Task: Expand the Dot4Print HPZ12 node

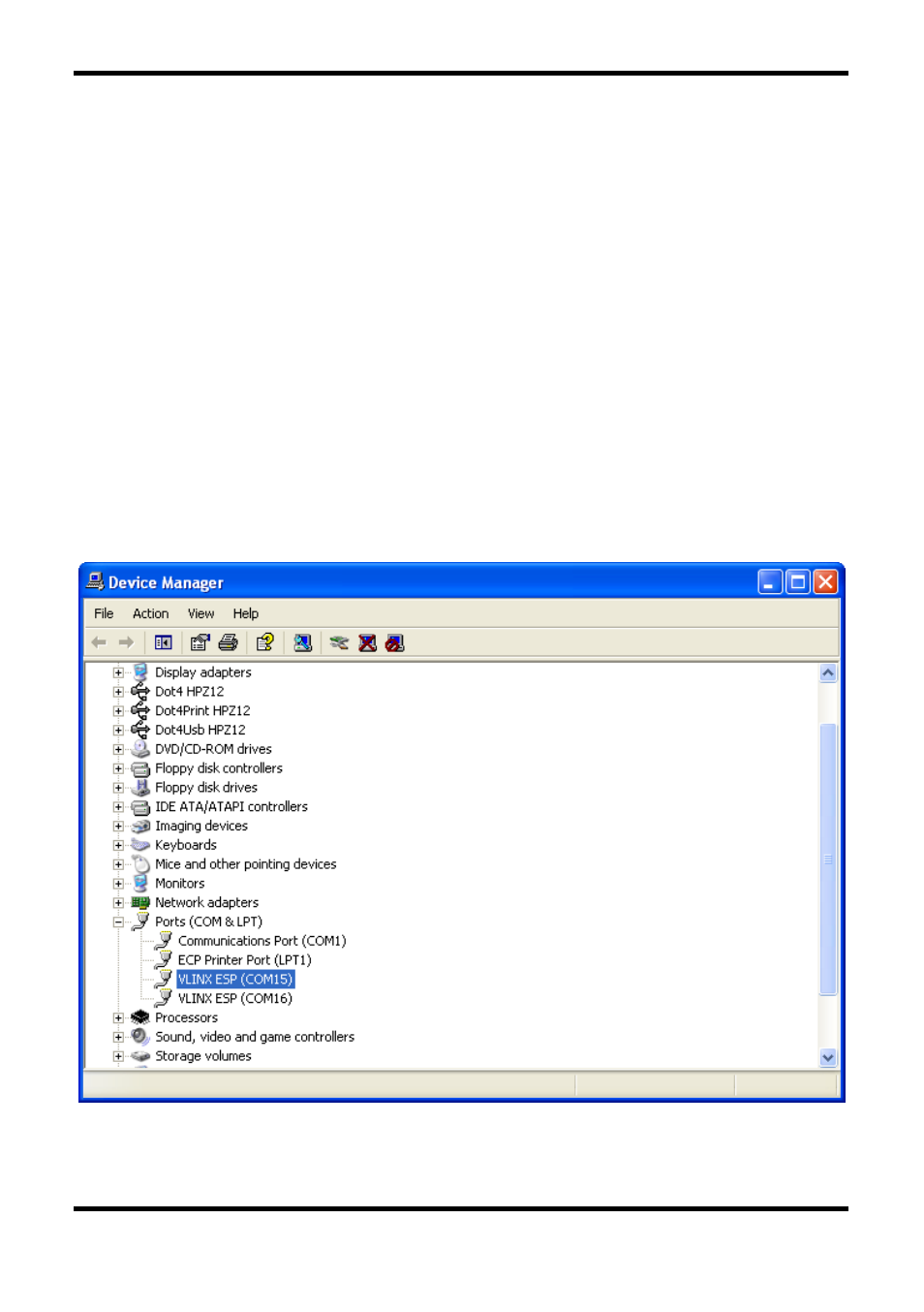Action: coord(118,711)
